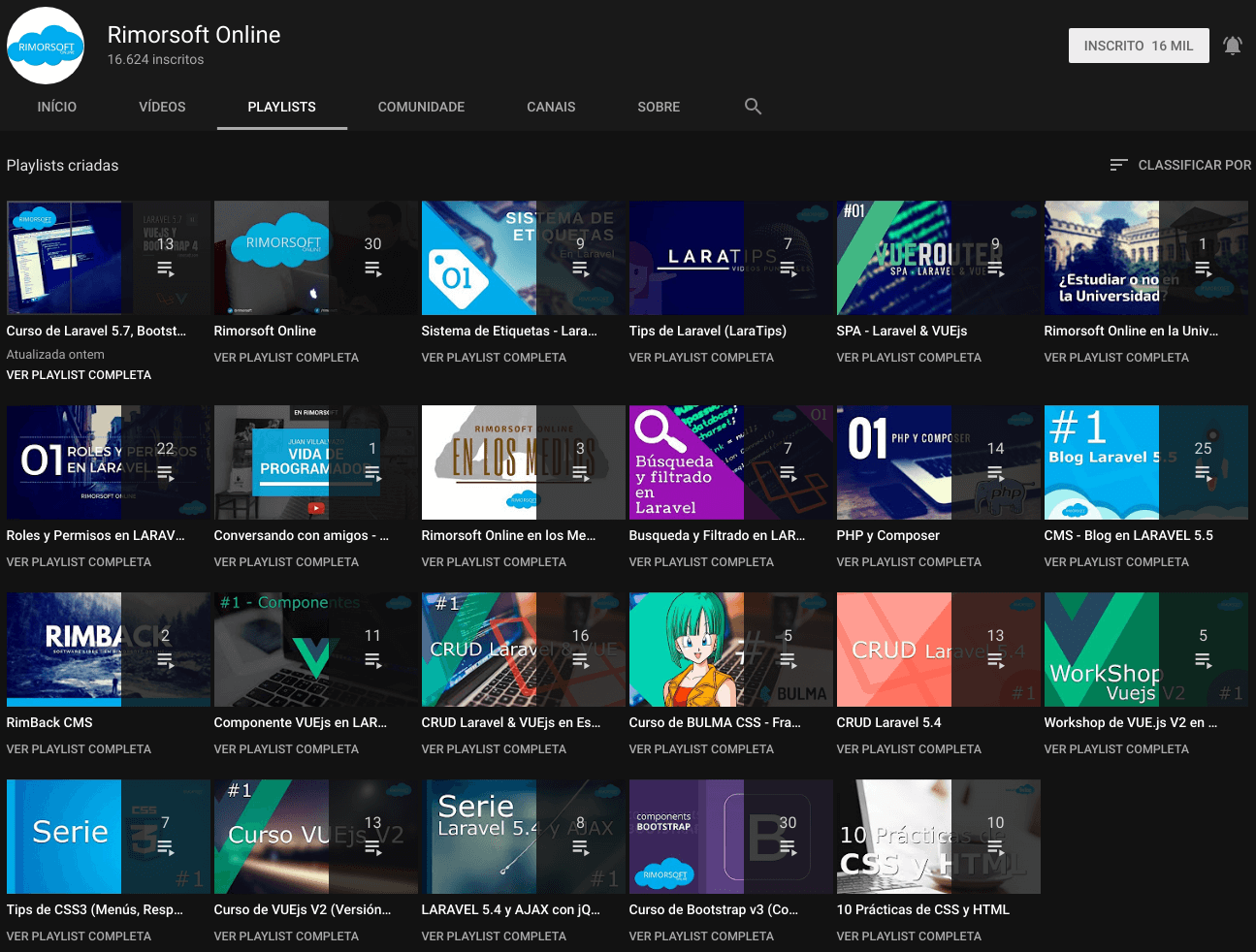This screenshot has height=952, width=1256.
Task: Select the Playlists tab
Action: click(x=281, y=107)
